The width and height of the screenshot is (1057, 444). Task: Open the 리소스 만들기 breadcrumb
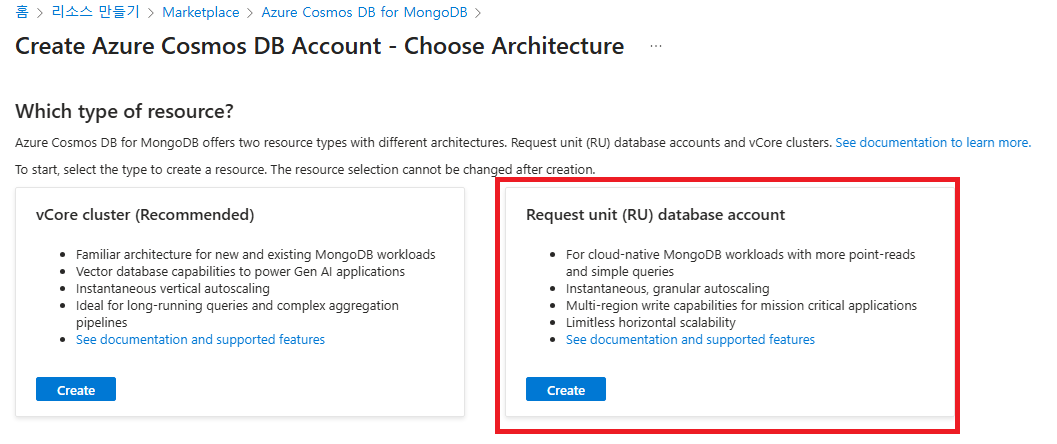tap(94, 12)
